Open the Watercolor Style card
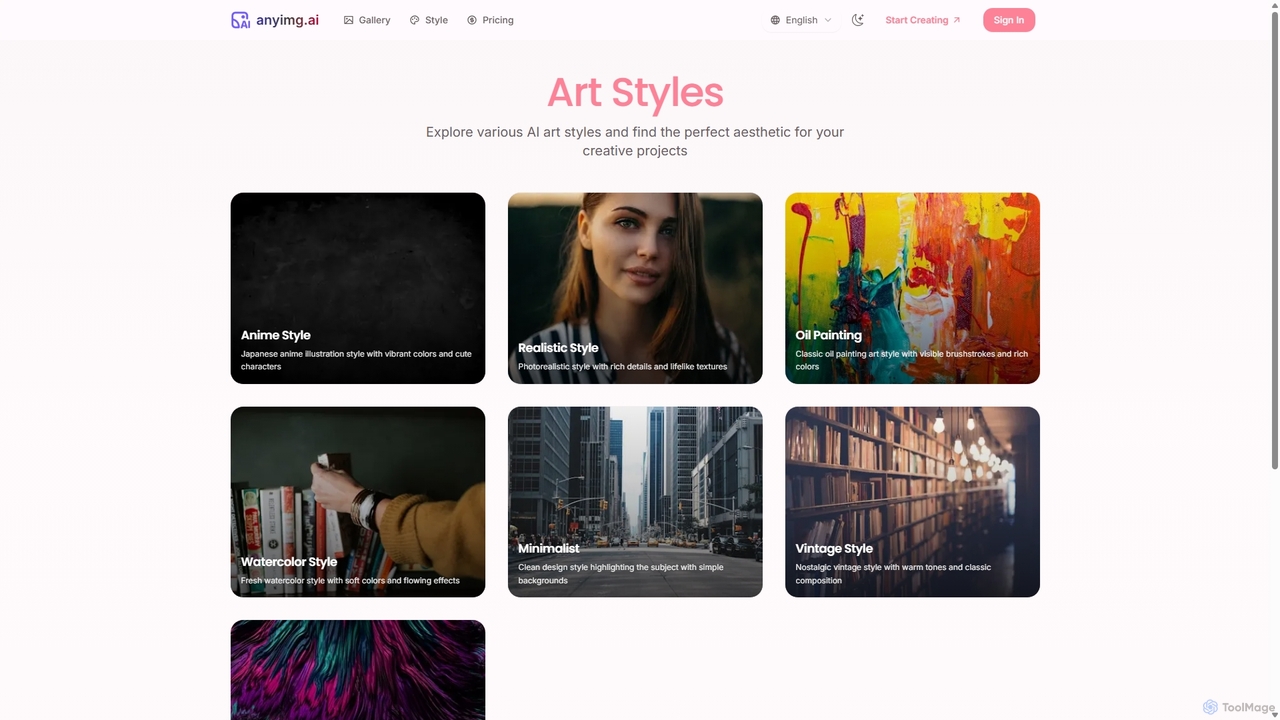This screenshot has height=720, width=1280. 358,502
